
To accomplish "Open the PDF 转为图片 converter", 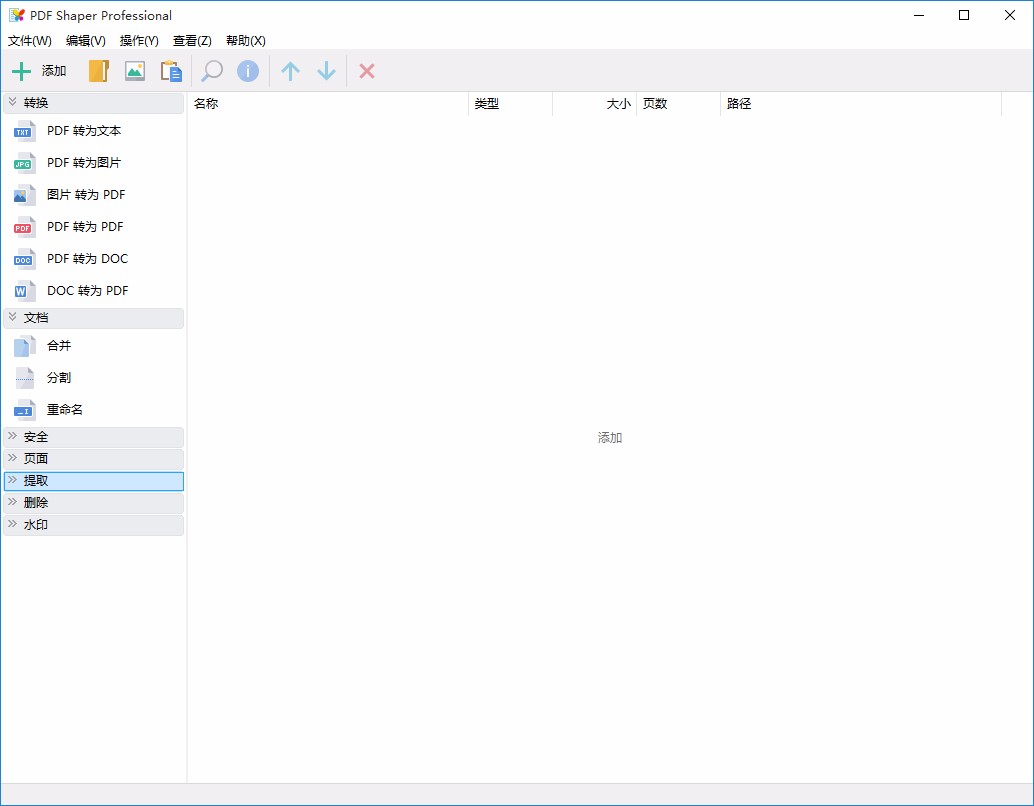I will click(84, 162).
